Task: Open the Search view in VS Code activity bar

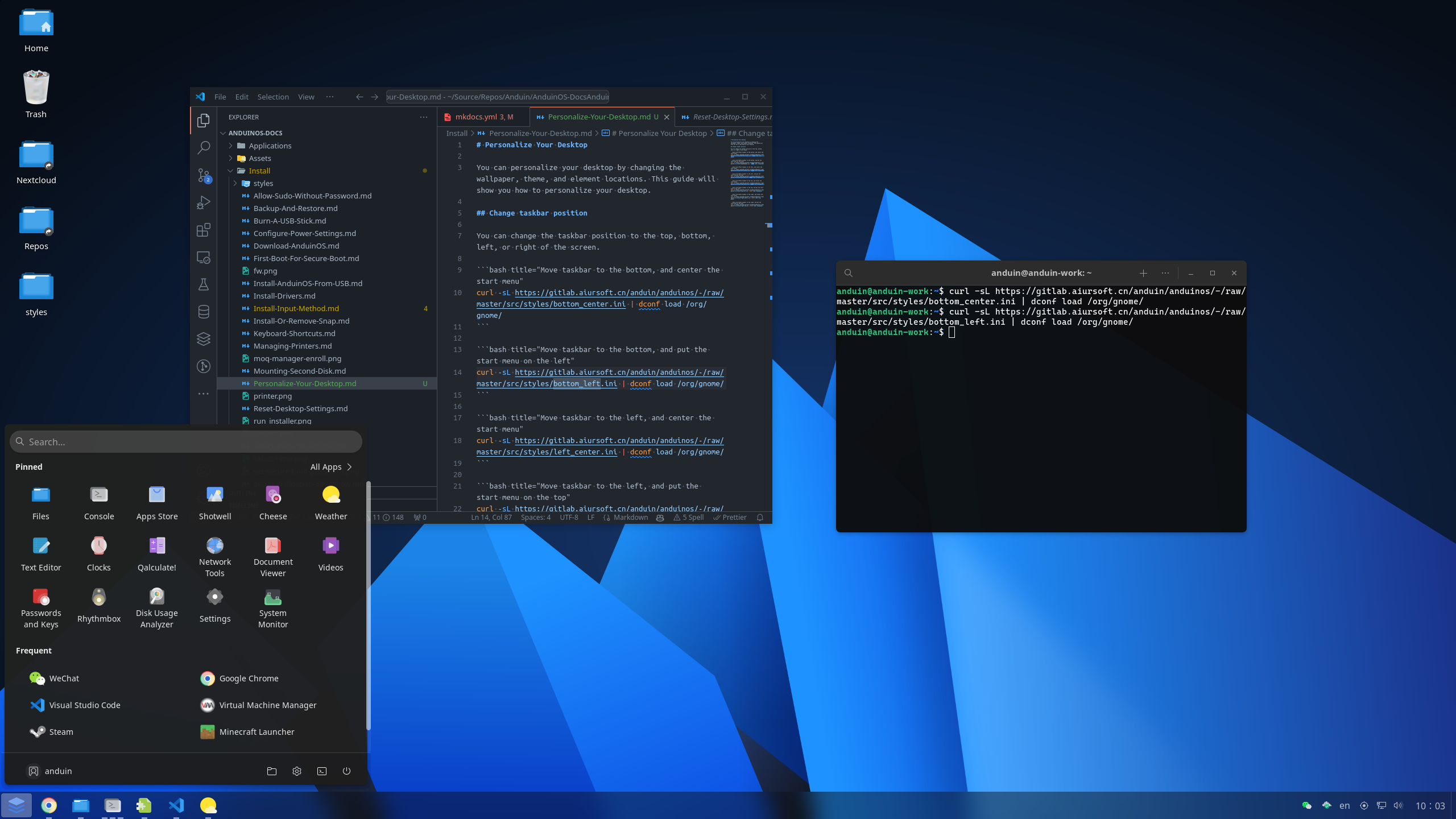Action: click(x=203, y=147)
